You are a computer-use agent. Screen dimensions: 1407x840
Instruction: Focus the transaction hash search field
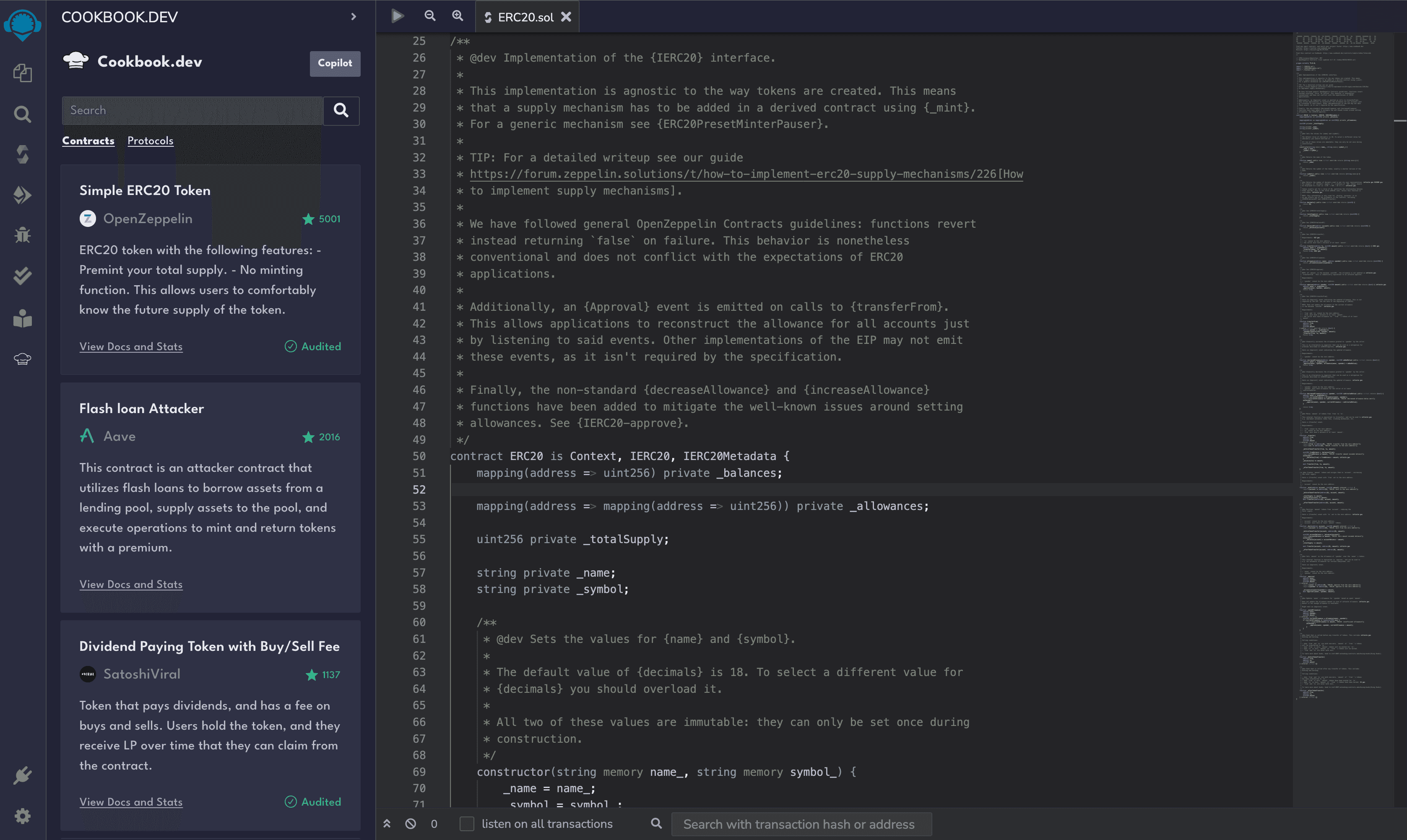[x=801, y=824]
